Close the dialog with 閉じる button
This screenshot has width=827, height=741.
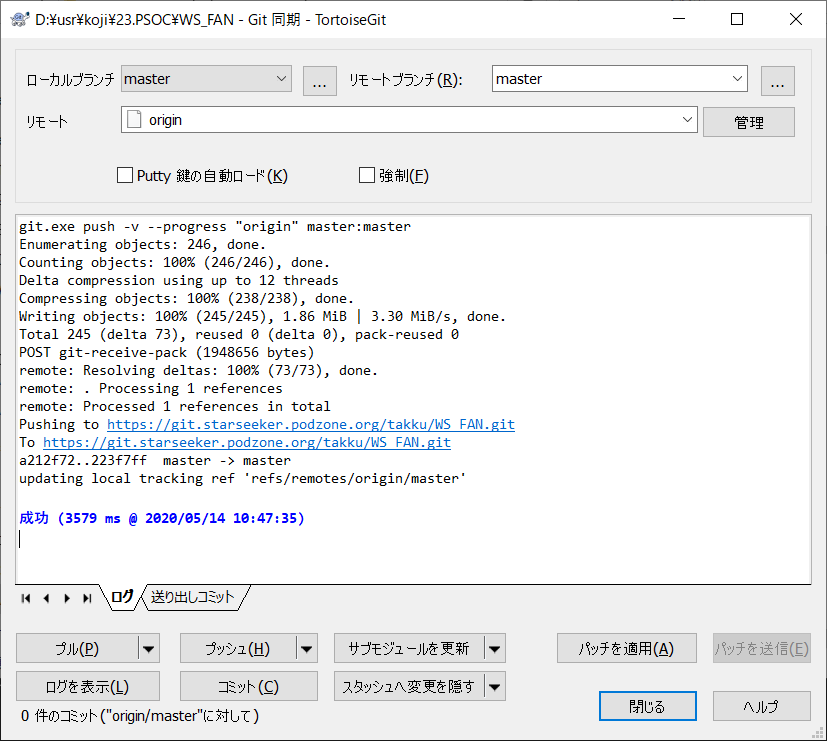[x=647, y=706]
